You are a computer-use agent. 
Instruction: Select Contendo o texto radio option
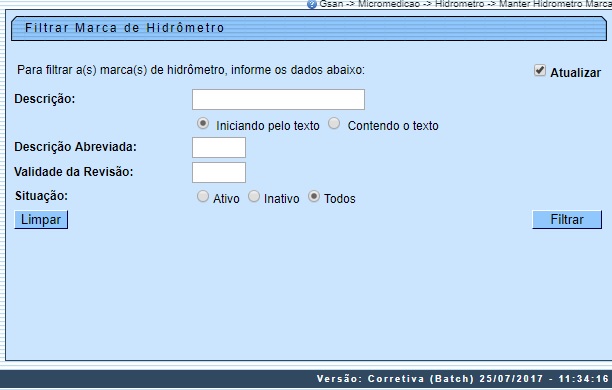[x=334, y=124]
